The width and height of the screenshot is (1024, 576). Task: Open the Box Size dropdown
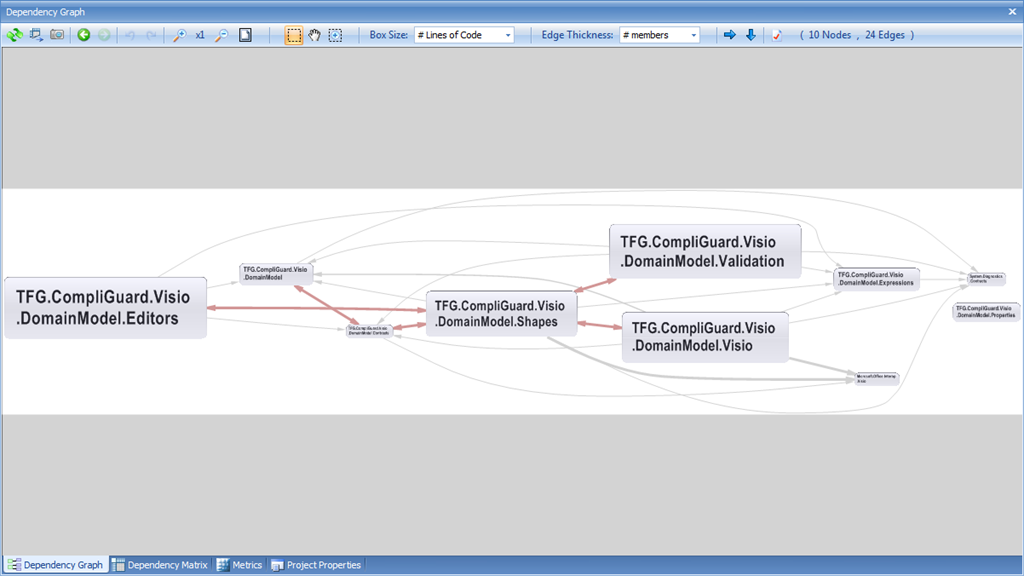point(464,35)
